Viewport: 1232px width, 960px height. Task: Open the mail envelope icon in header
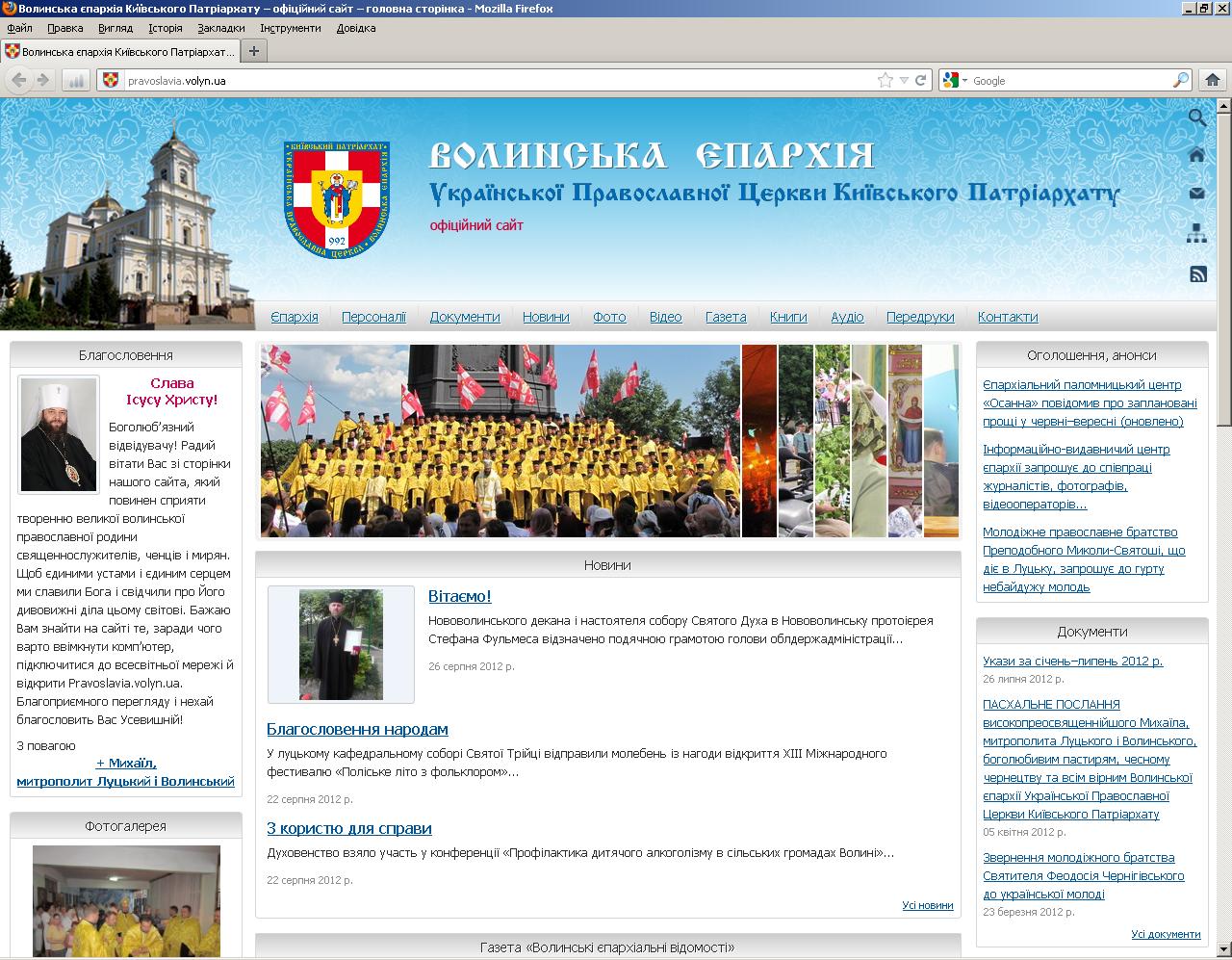[x=1197, y=194]
